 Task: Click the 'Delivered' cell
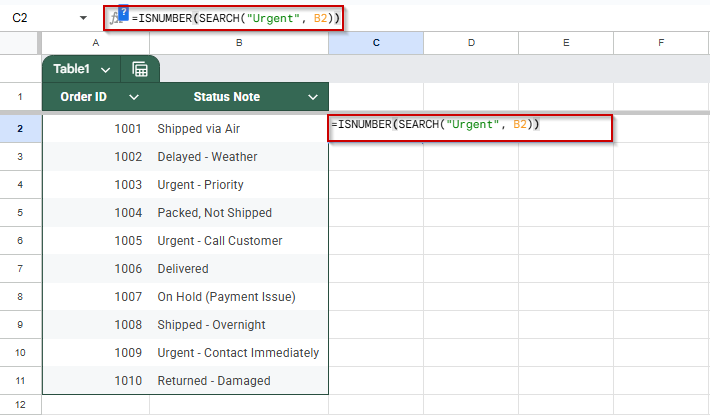[x=239, y=269]
